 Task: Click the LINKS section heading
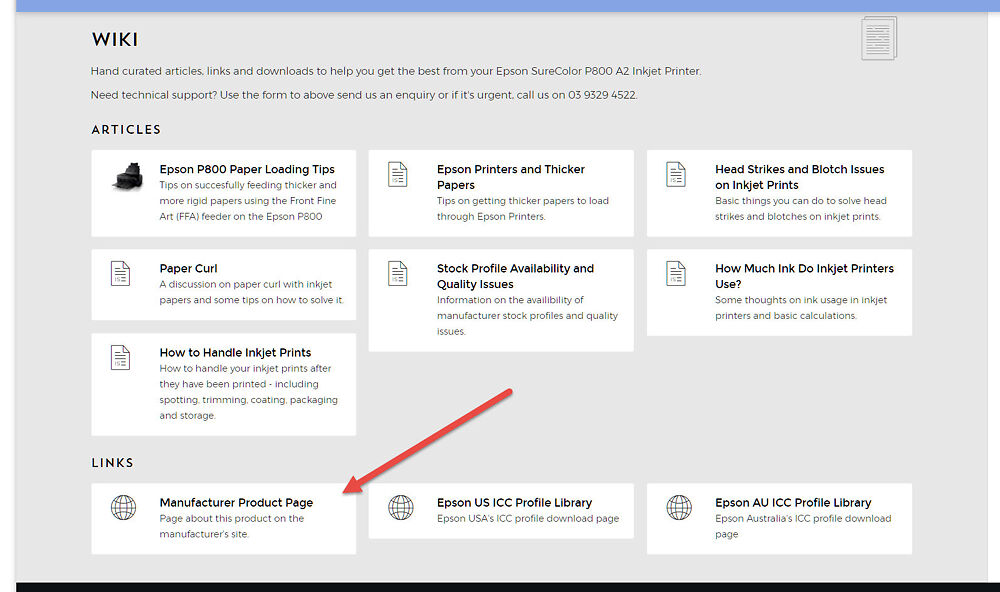point(112,462)
